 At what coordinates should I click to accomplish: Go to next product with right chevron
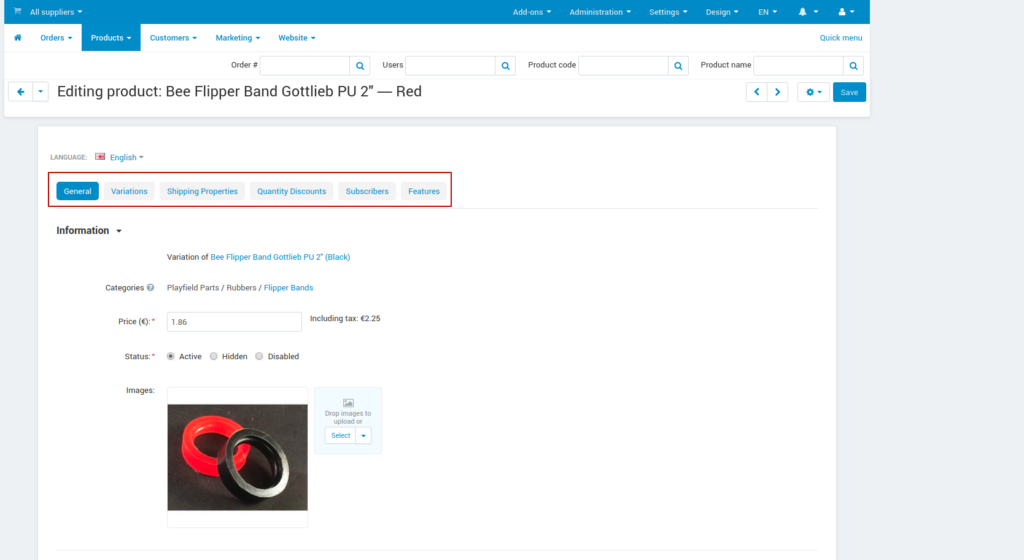(777, 92)
